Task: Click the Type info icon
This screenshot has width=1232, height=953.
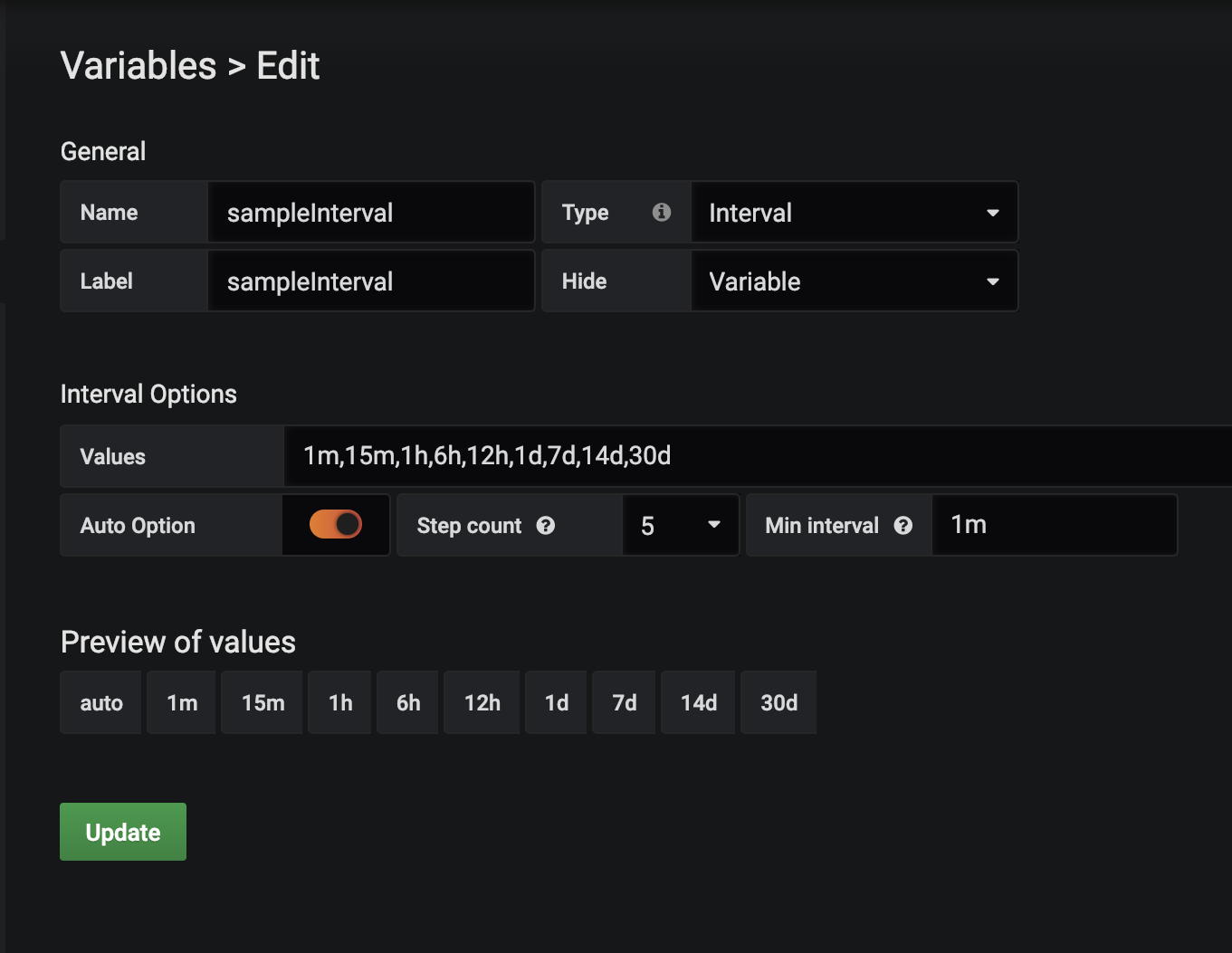Action: [662, 212]
